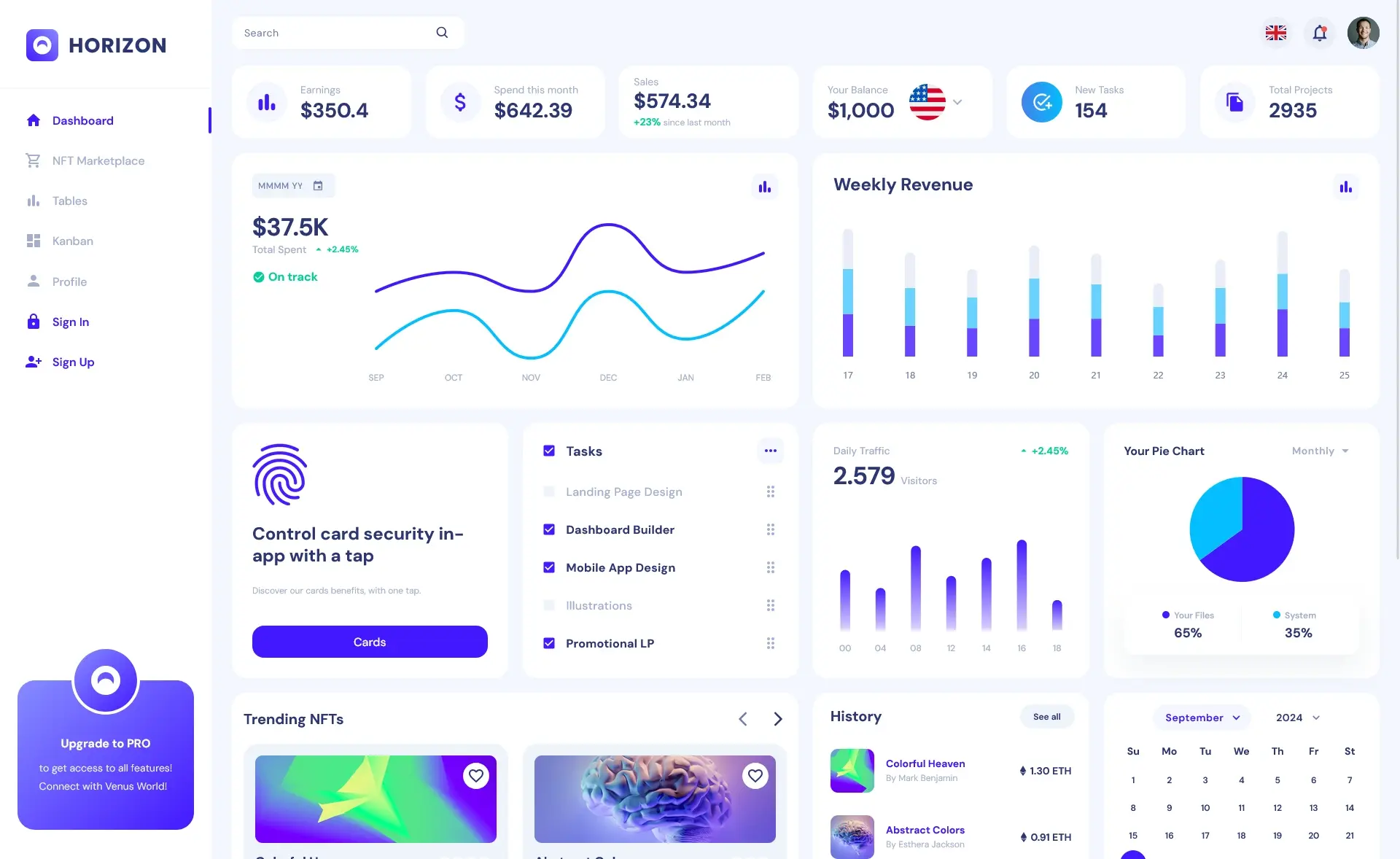Expand the Your Balance currency dropdown
The image size is (1400, 859).
pos(957,101)
